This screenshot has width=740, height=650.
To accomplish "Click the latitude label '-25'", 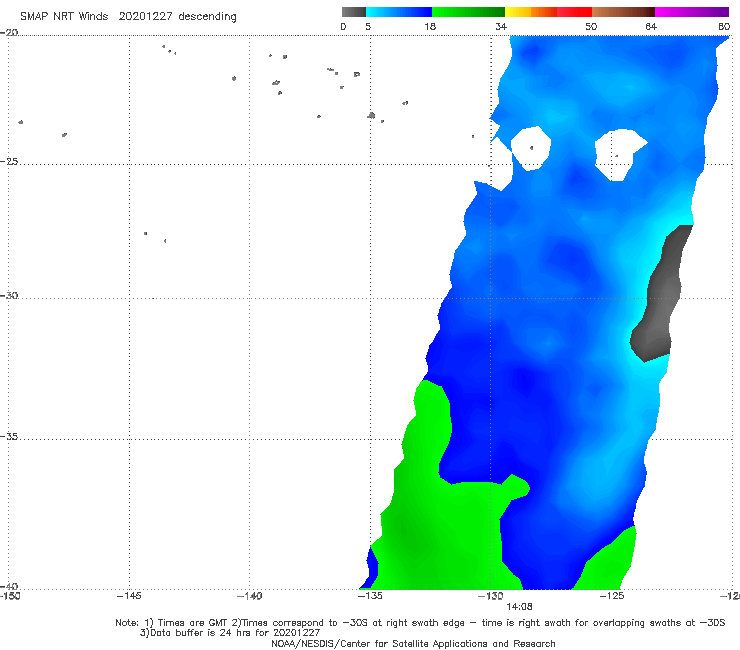I will pyautogui.click(x=9, y=161).
